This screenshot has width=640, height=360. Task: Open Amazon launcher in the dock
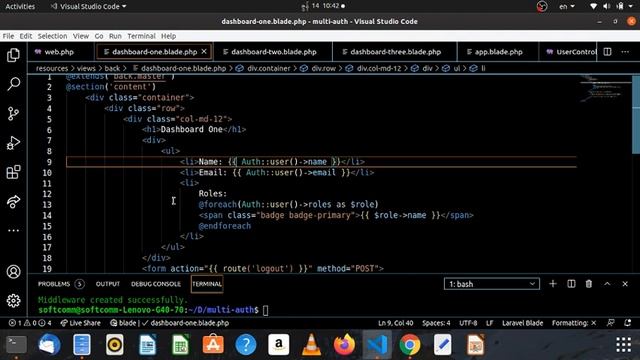point(278,345)
